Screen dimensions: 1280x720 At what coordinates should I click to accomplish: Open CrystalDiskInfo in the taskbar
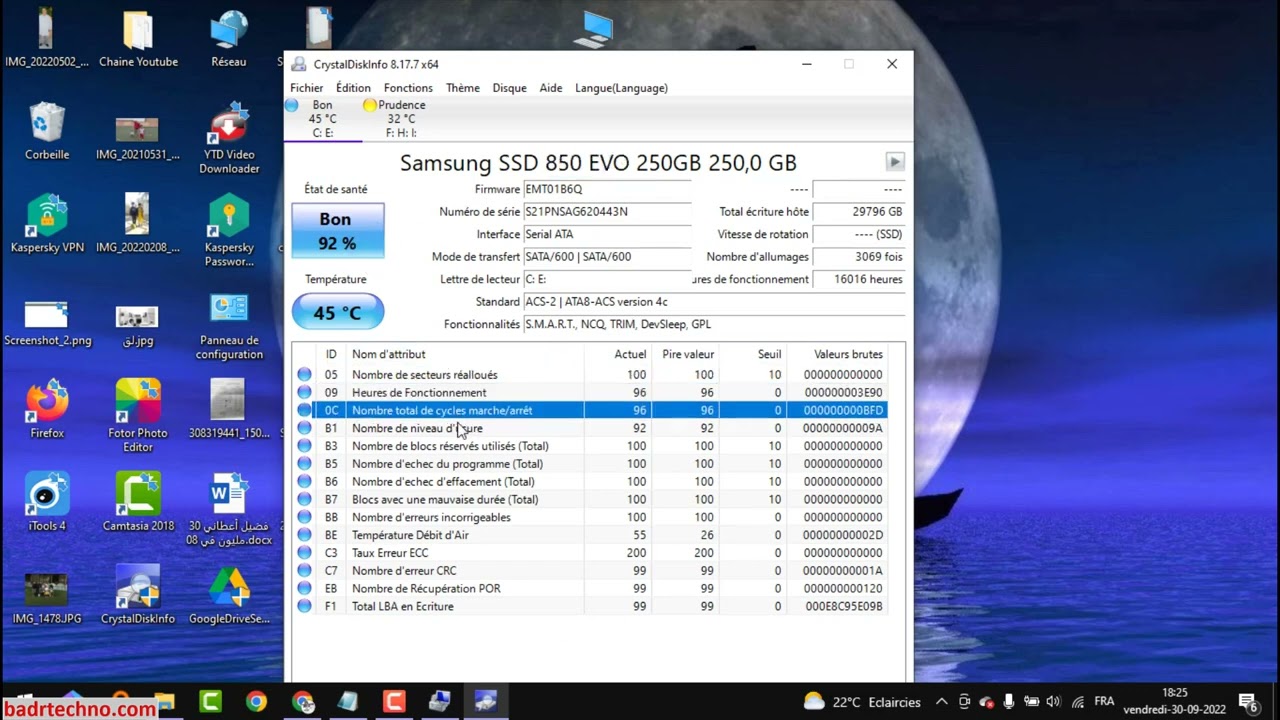tap(486, 701)
